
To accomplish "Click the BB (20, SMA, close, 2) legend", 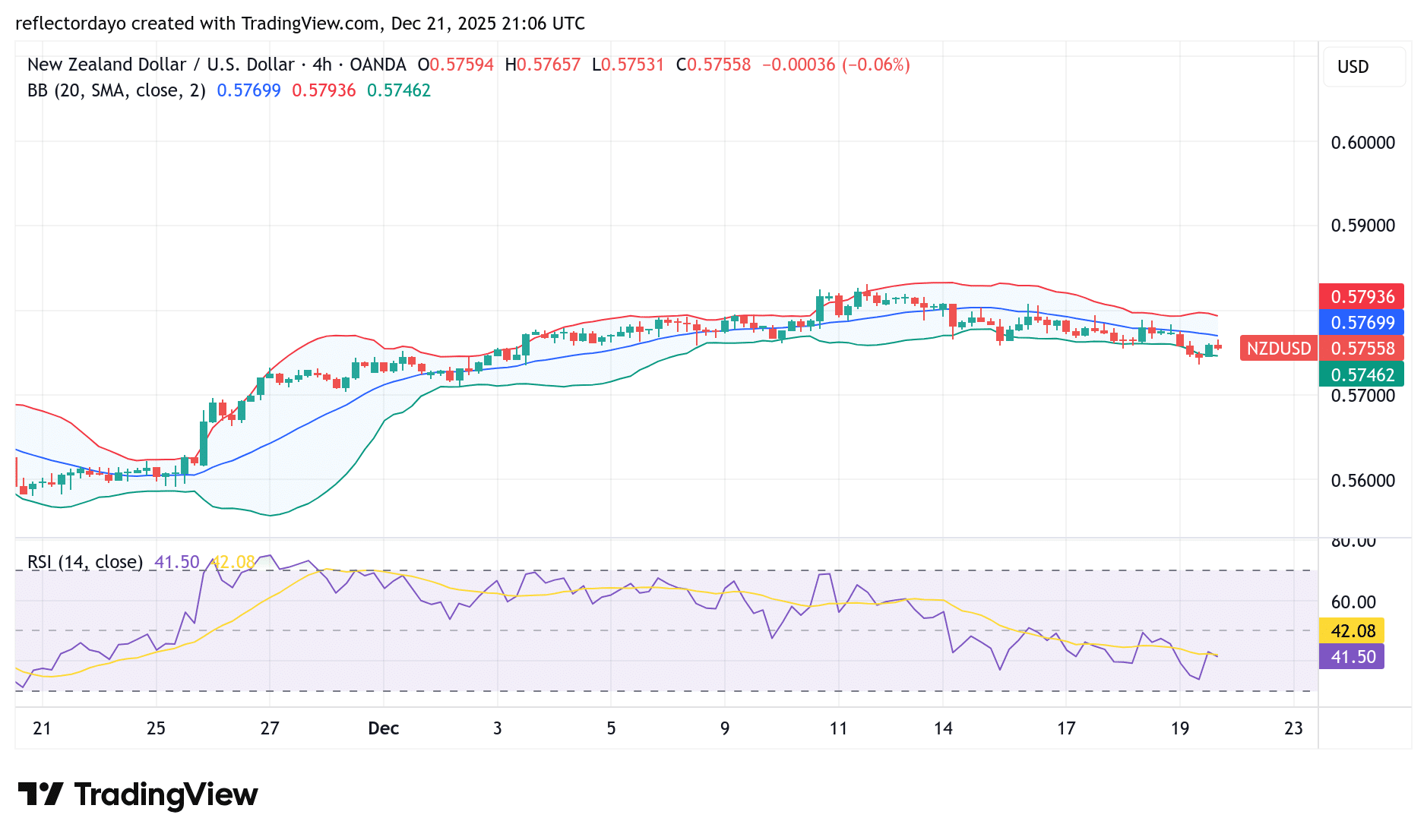I will 116,90.
